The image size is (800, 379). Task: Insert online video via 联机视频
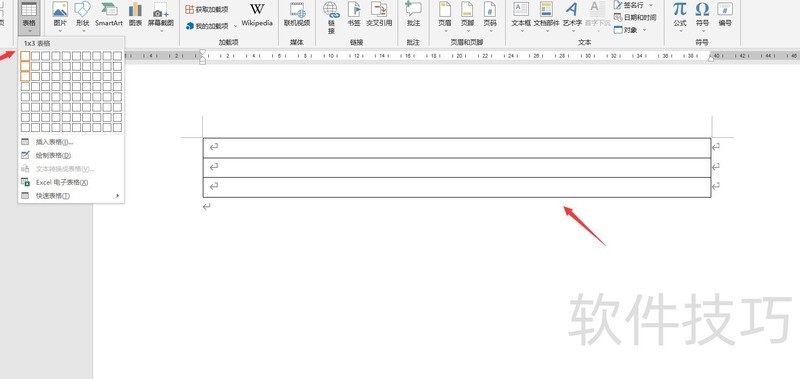click(x=297, y=15)
